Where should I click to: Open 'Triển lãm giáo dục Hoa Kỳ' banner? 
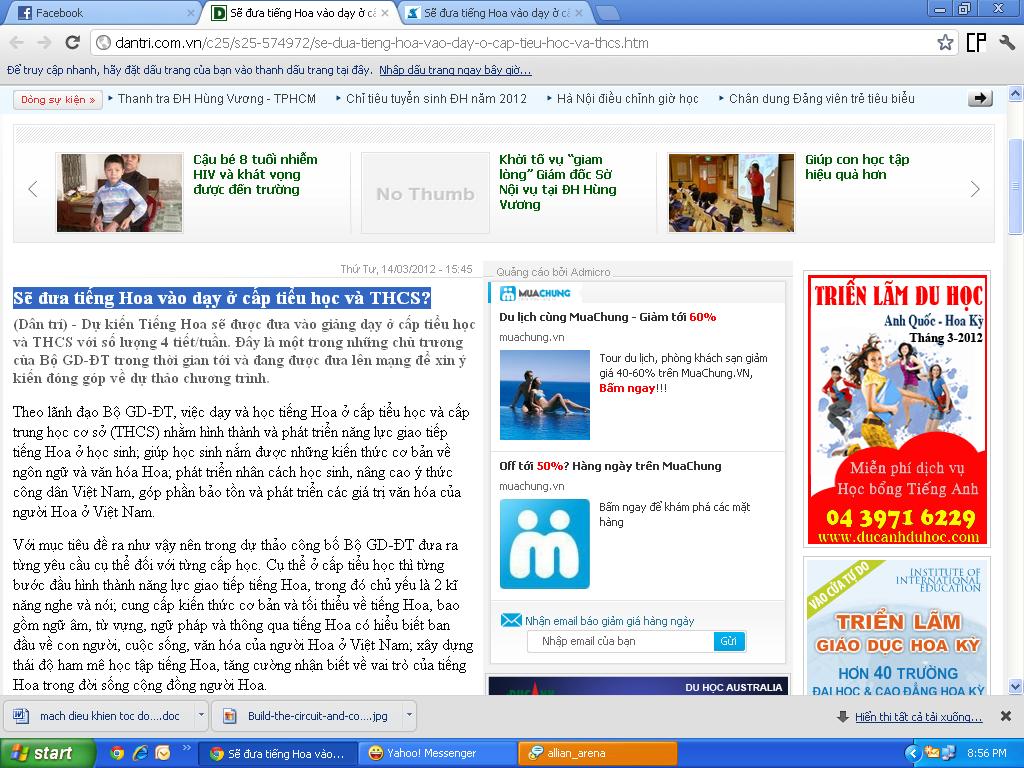(x=897, y=627)
